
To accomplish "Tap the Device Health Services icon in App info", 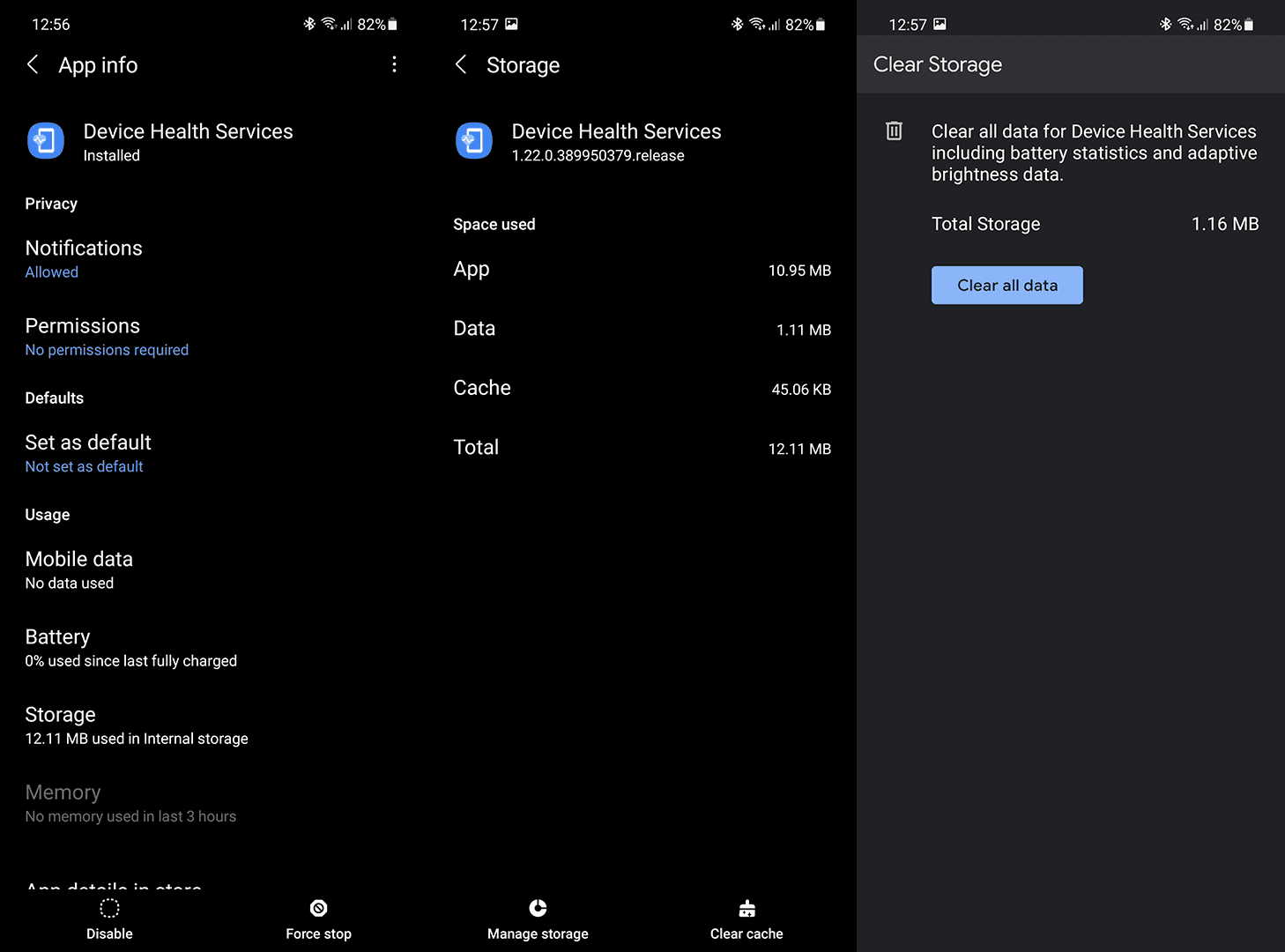I will [x=46, y=141].
